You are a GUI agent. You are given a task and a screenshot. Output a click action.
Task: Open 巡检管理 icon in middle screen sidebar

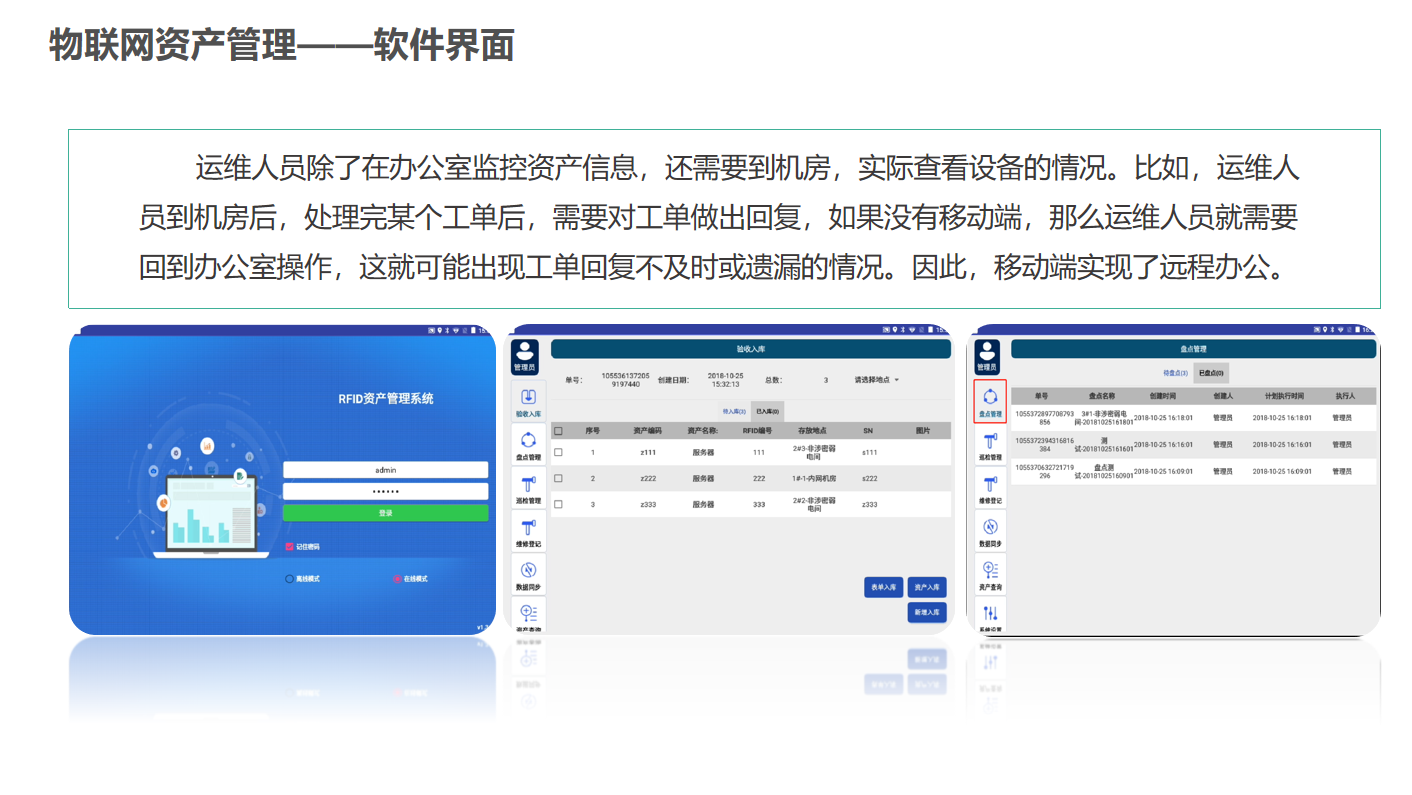[528, 487]
